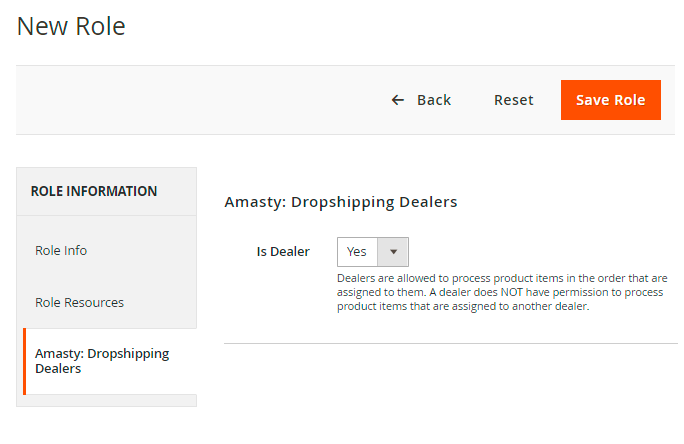Select the Amasty: Dropshipping Dealers sidebar tab
Viewport: 684px width, 444px height.
(x=102, y=361)
